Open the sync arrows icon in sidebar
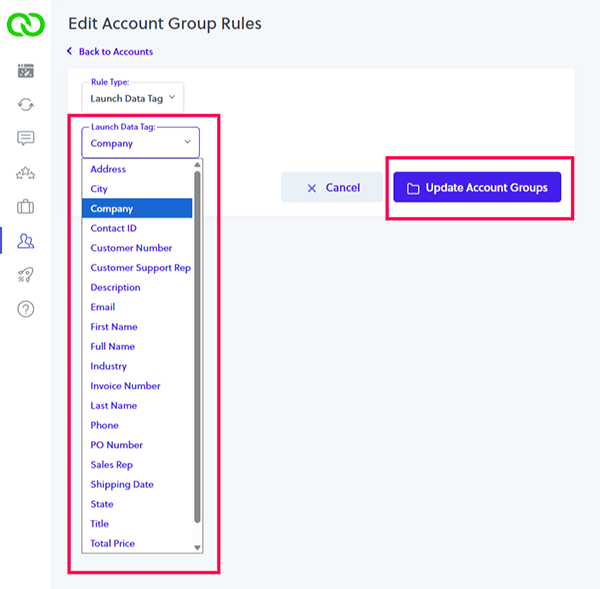600x589 pixels. pos(26,104)
